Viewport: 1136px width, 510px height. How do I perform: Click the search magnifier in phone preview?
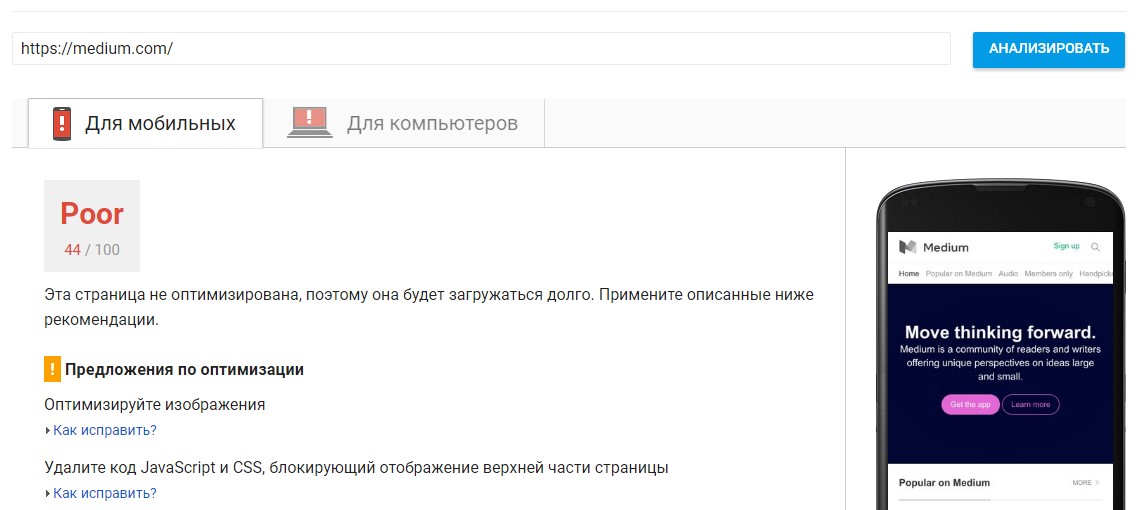point(1095,247)
